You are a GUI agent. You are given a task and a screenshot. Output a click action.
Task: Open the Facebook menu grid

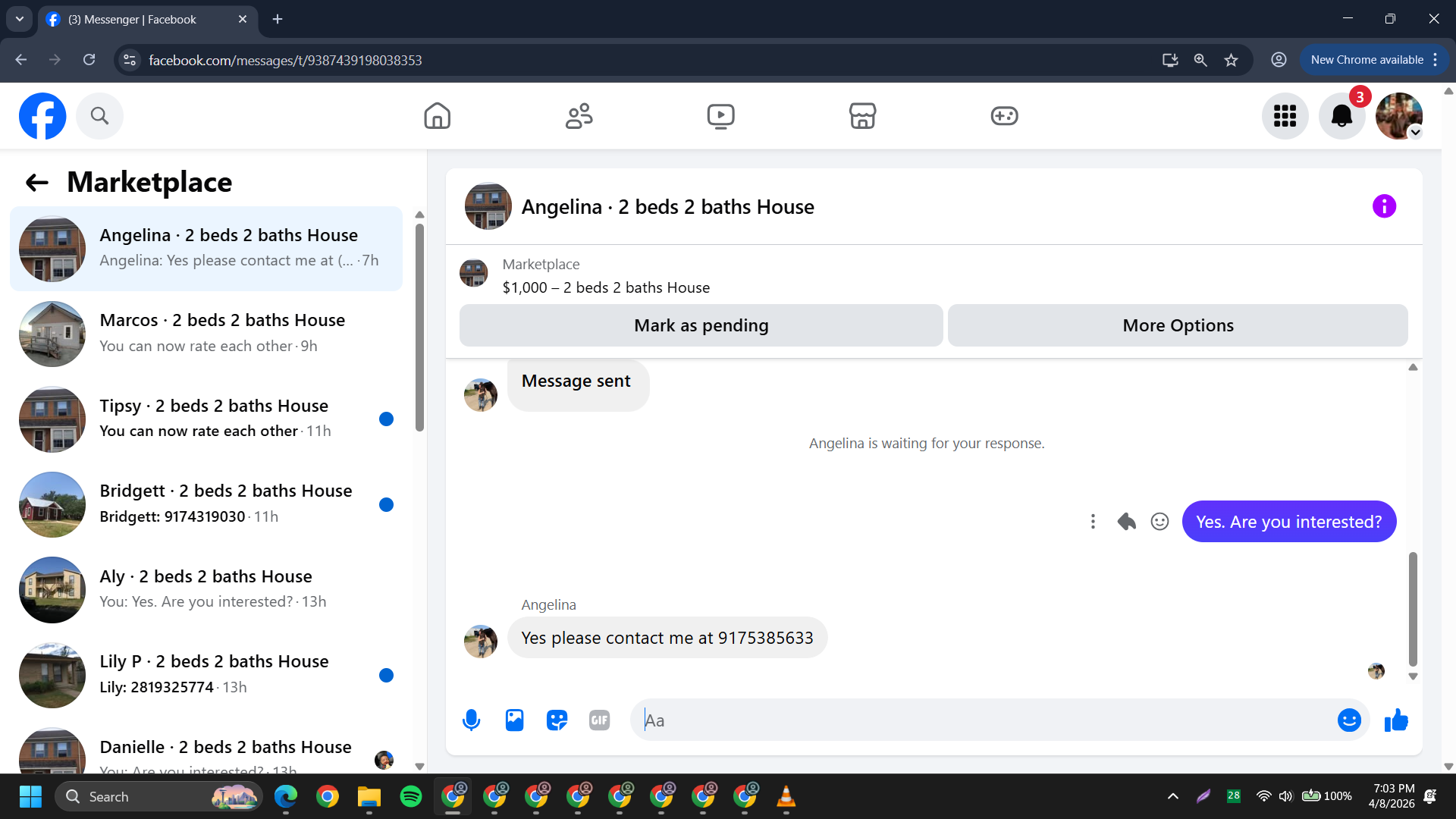pyautogui.click(x=1285, y=116)
